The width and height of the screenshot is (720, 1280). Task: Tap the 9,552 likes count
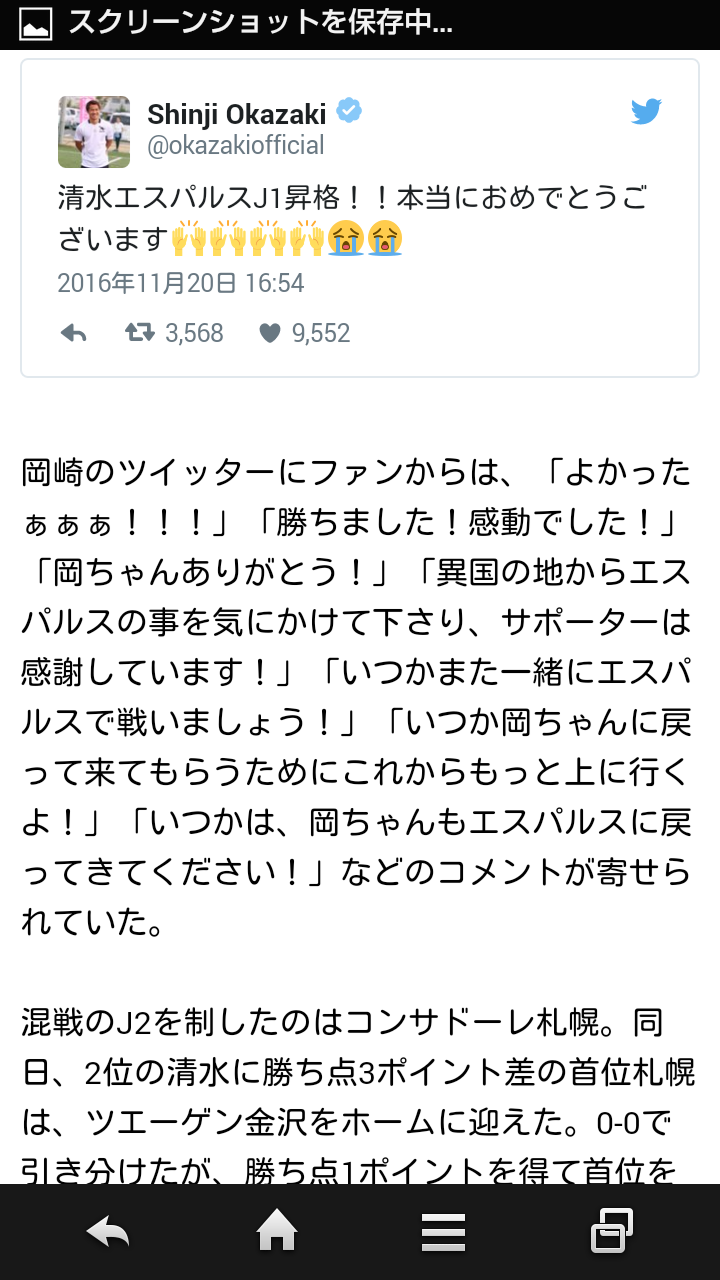pos(321,334)
